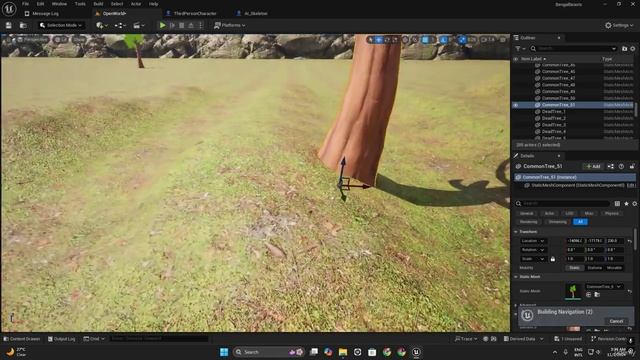The width and height of the screenshot is (640, 360).
Task: Open the Tools menu
Action: point(80,4)
